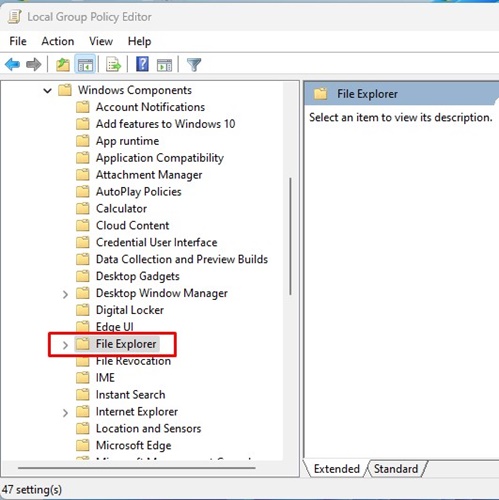Click the Export List toolbar icon
Image resolution: width=499 pixels, height=500 pixels.
pos(113,64)
